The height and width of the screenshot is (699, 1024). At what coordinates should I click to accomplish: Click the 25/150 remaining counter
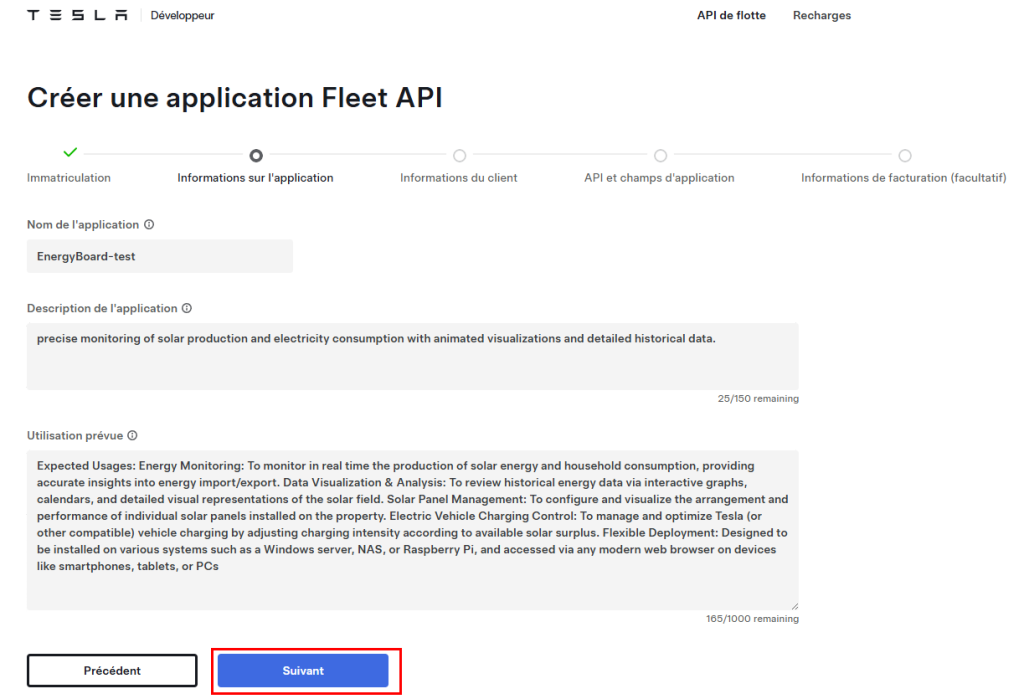(x=758, y=398)
